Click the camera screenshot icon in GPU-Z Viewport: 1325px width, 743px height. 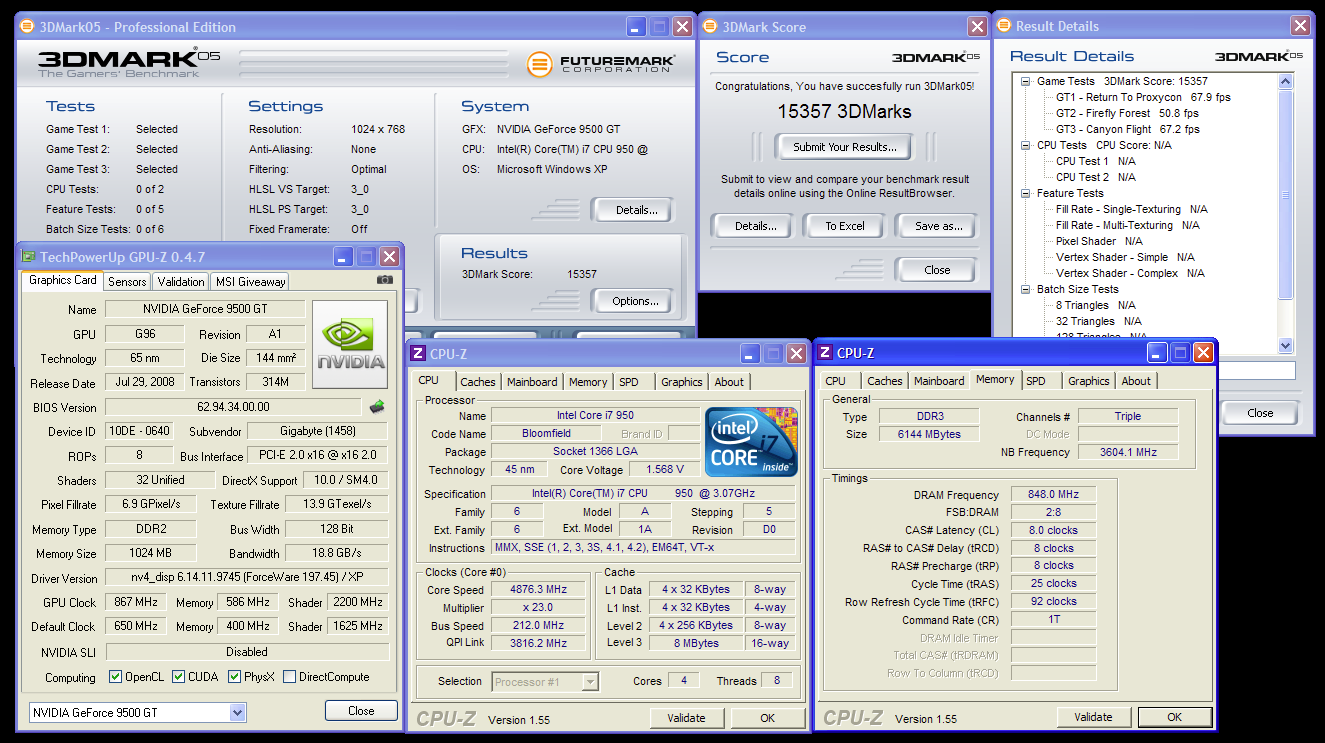pyautogui.click(x=385, y=280)
